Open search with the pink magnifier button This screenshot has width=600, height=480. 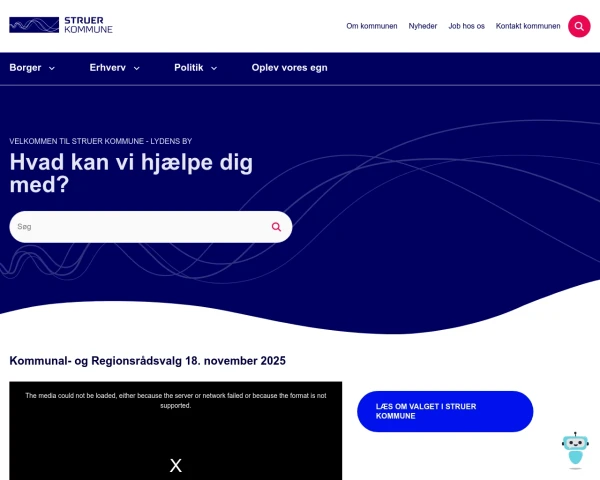(x=579, y=26)
